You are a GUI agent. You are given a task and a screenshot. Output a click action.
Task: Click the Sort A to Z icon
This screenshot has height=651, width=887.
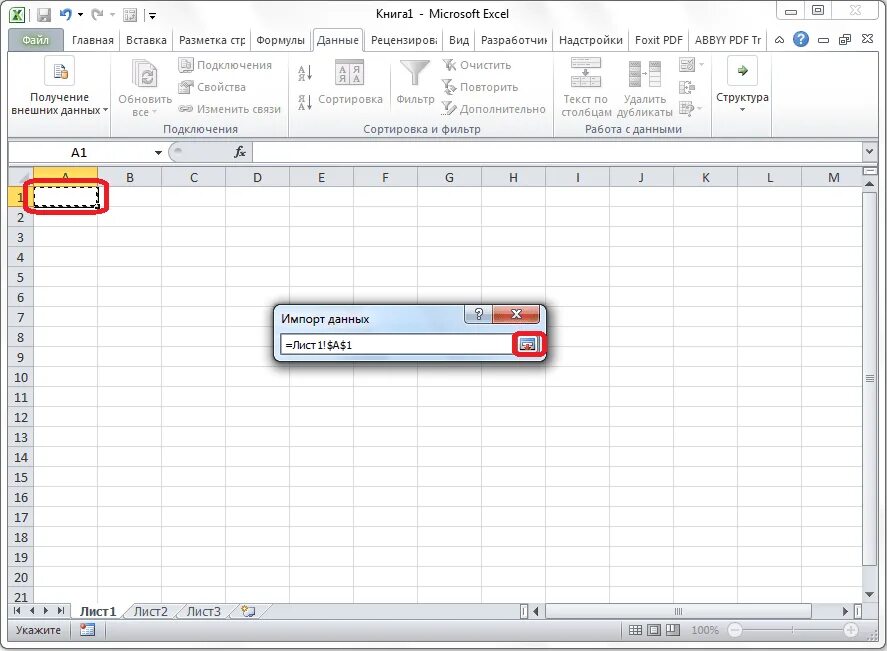coord(305,72)
